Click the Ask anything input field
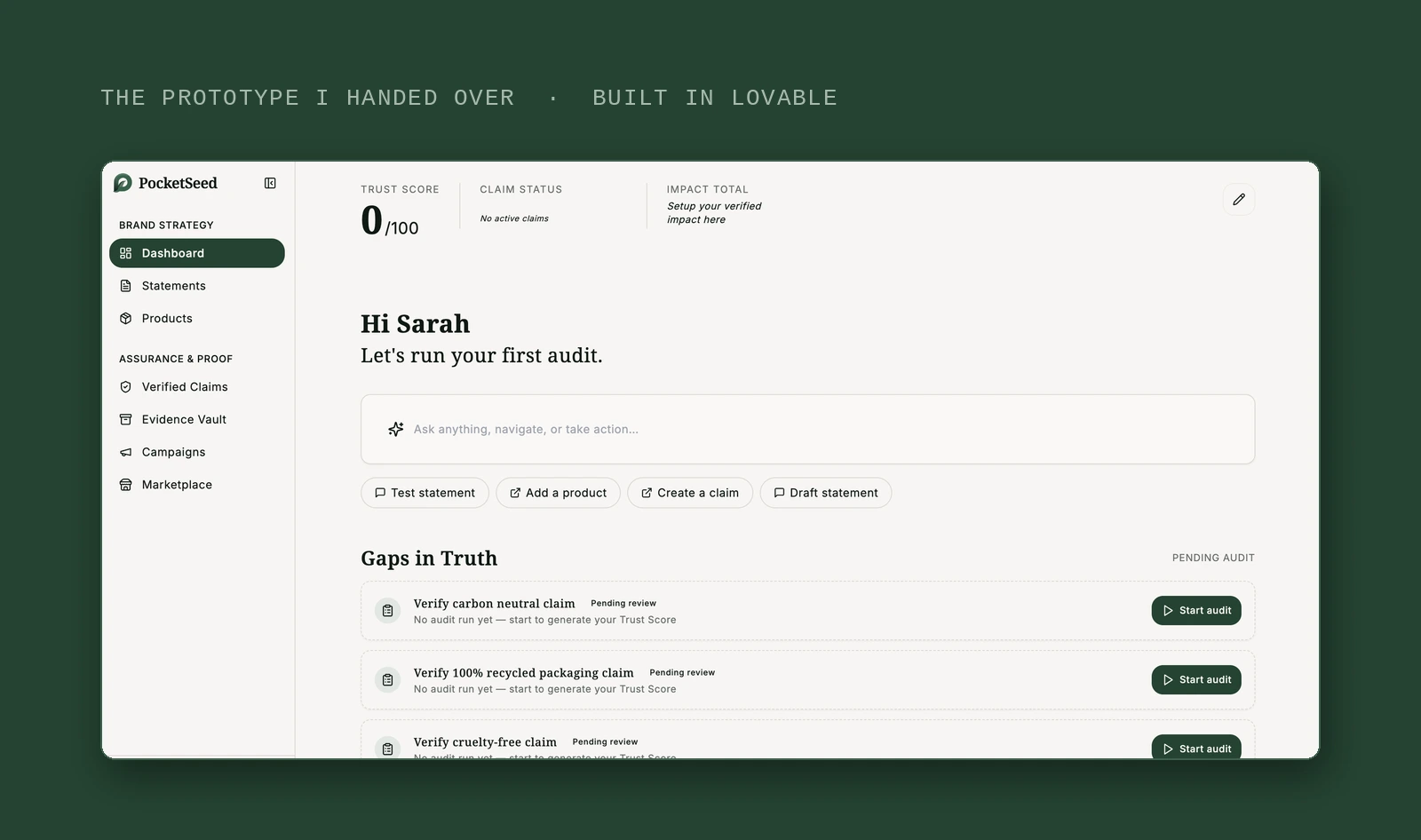 tap(807, 429)
